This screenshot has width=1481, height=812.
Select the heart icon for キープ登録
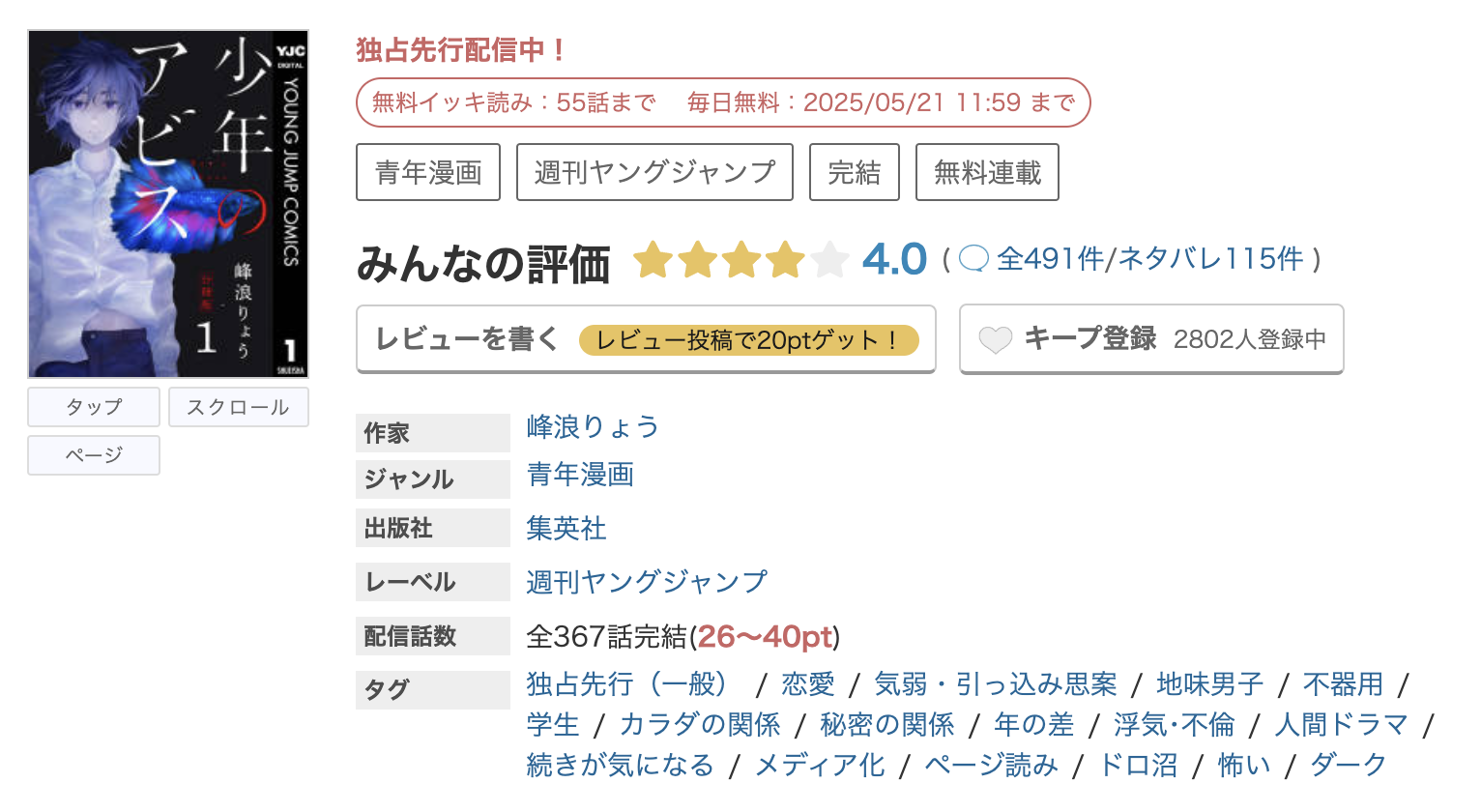[x=995, y=338]
